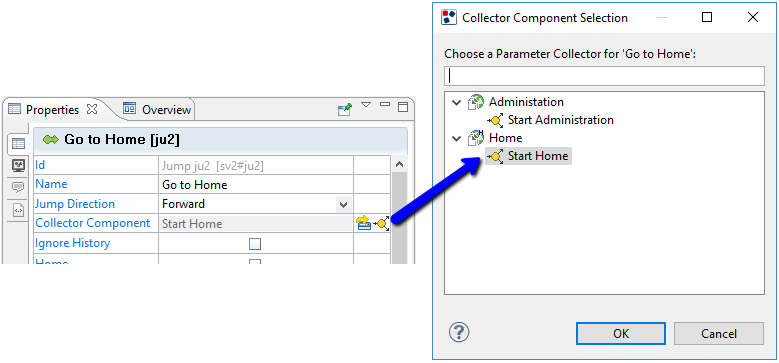Toggle the Ignore History checkbox
This screenshot has width=779, height=363.
255,244
